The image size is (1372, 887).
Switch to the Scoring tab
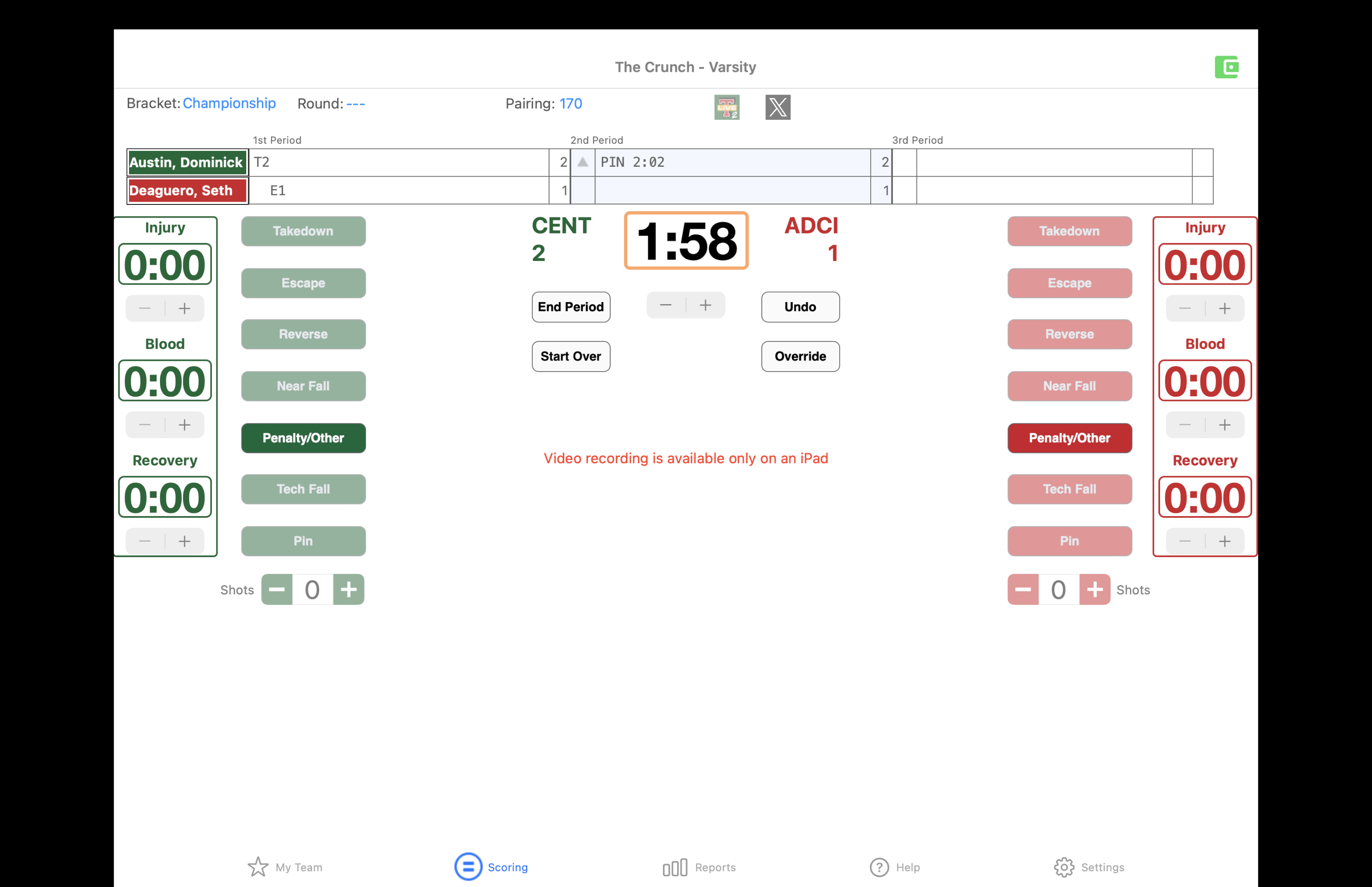tap(491, 867)
